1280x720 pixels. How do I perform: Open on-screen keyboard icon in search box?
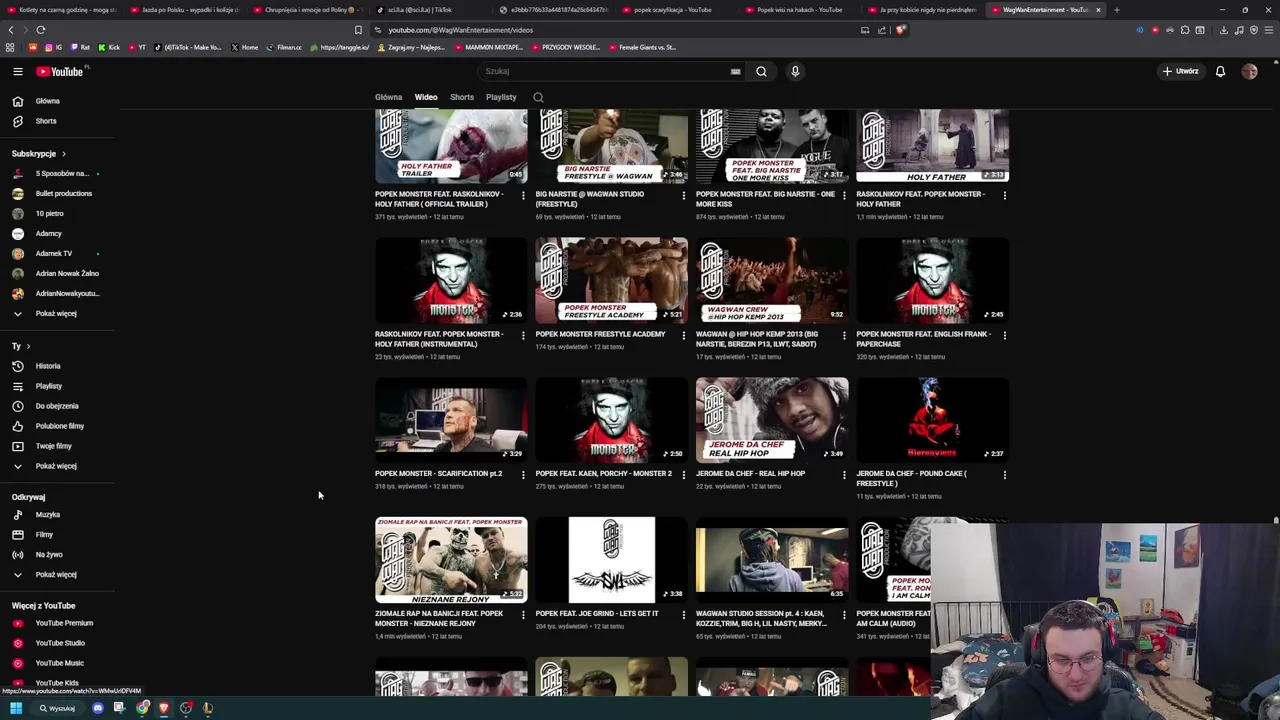click(x=735, y=71)
